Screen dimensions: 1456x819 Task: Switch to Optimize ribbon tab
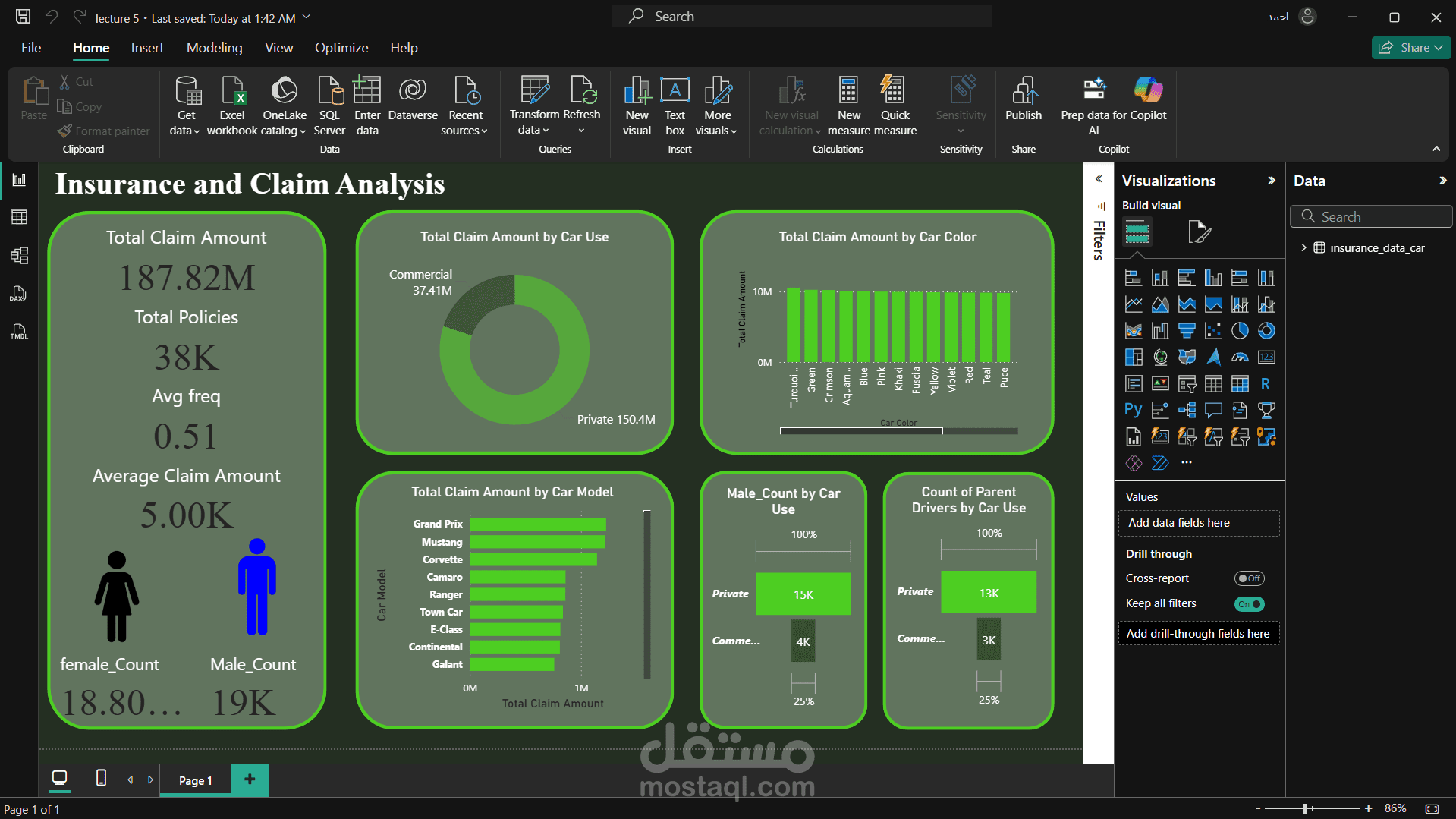pos(341,48)
